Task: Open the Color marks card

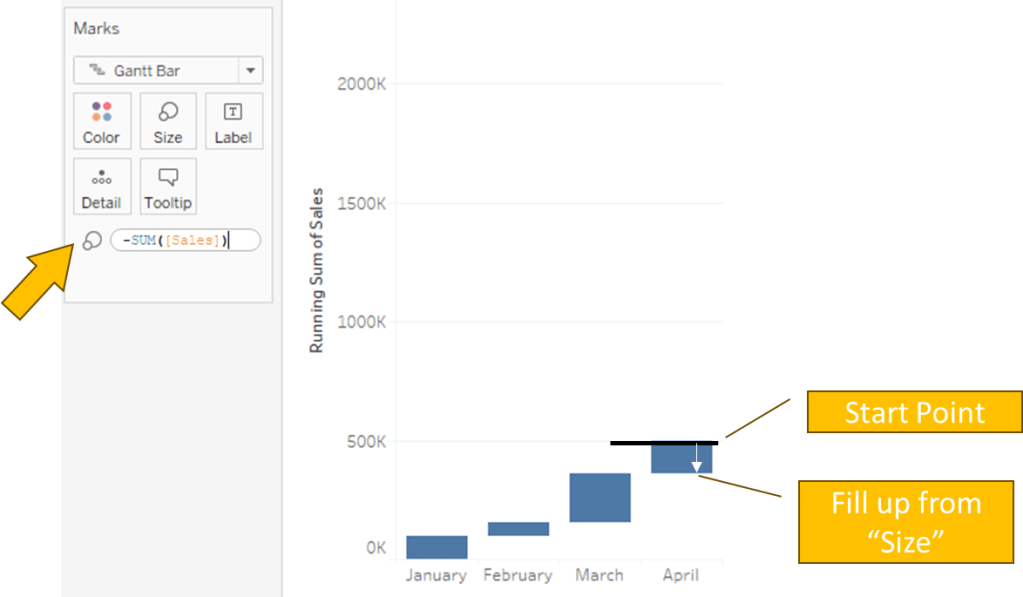Action: [x=101, y=121]
